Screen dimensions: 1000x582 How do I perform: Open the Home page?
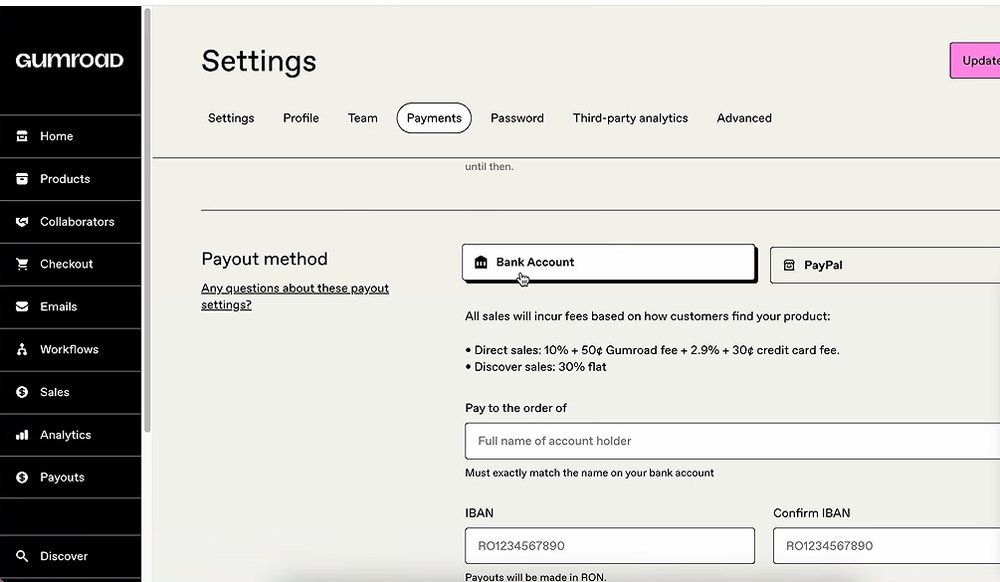[70, 136]
